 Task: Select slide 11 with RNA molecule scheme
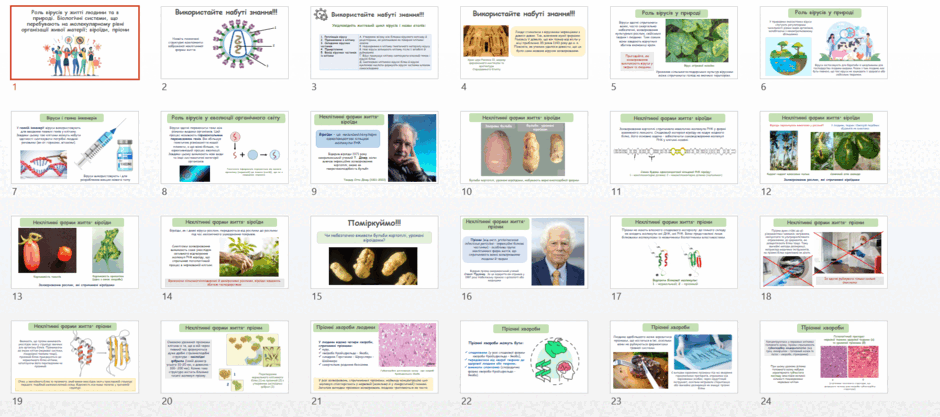click(673, 147)
